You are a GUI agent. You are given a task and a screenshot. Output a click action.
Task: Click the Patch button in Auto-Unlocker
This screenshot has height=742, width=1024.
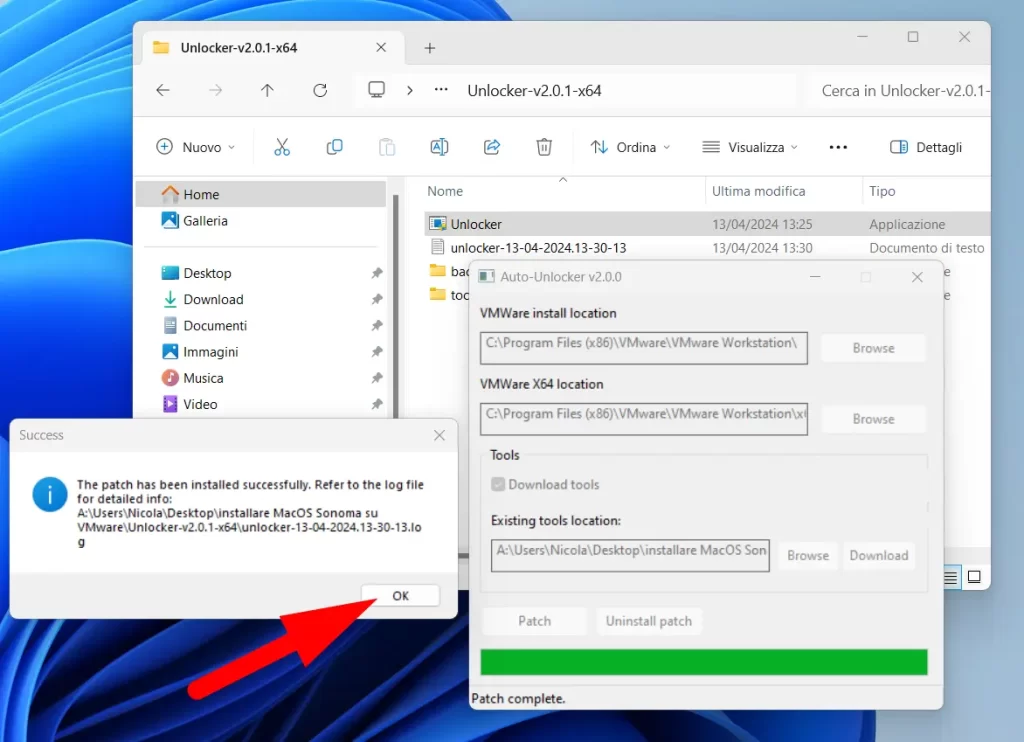tap(534, 621)
